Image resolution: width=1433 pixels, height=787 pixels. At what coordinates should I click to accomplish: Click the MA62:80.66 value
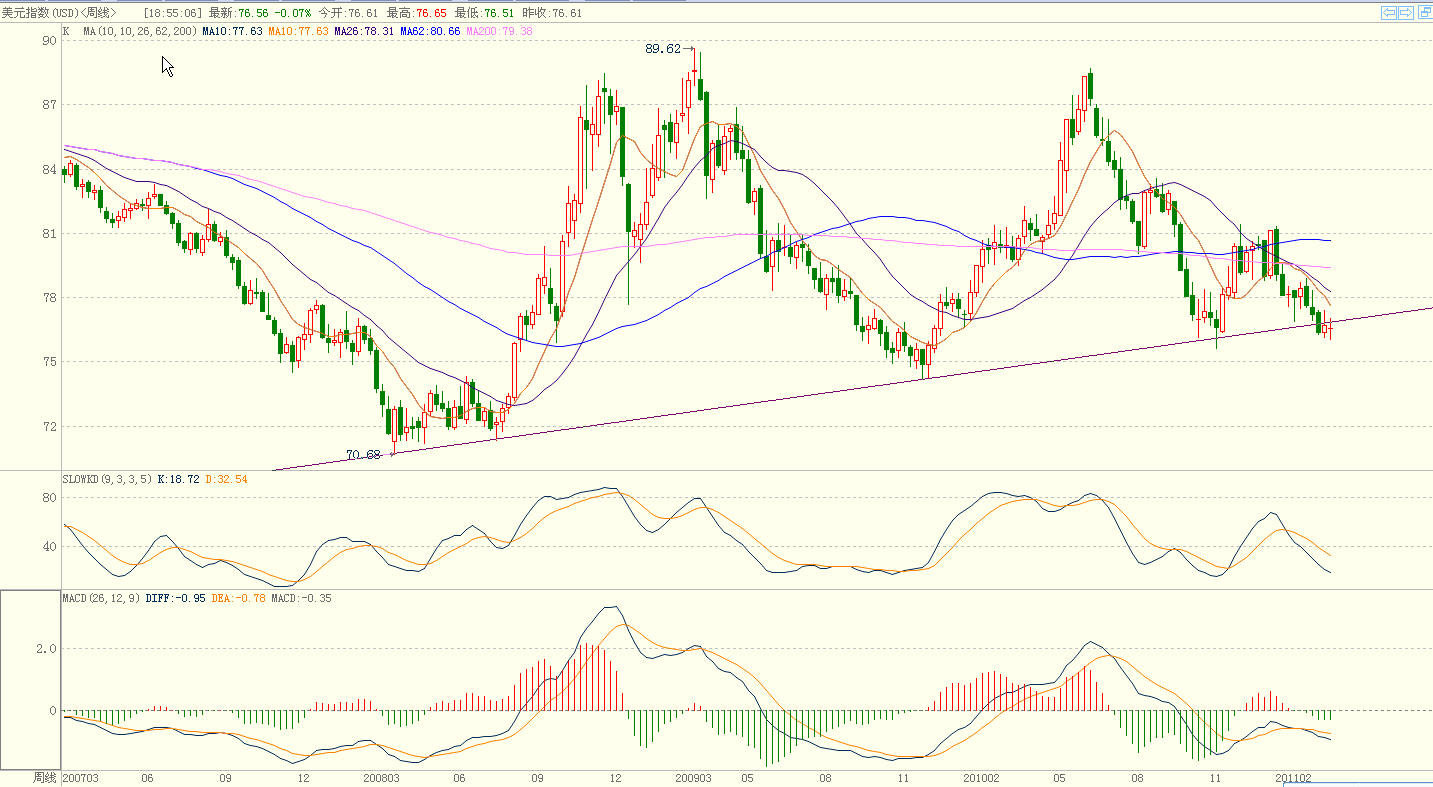(x=430, y=32)
